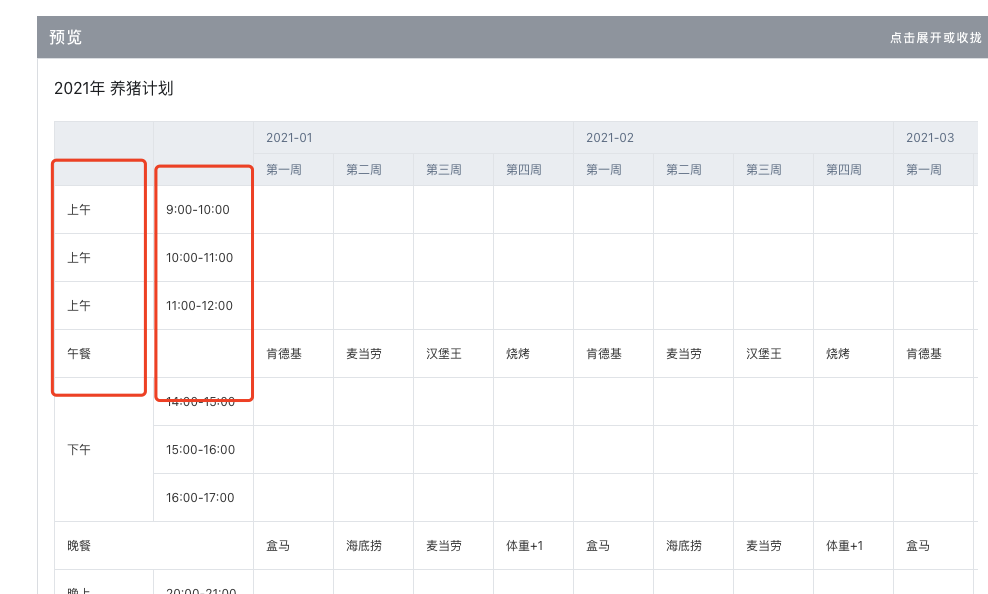Click the 预览 panel header title

(66, 37)
